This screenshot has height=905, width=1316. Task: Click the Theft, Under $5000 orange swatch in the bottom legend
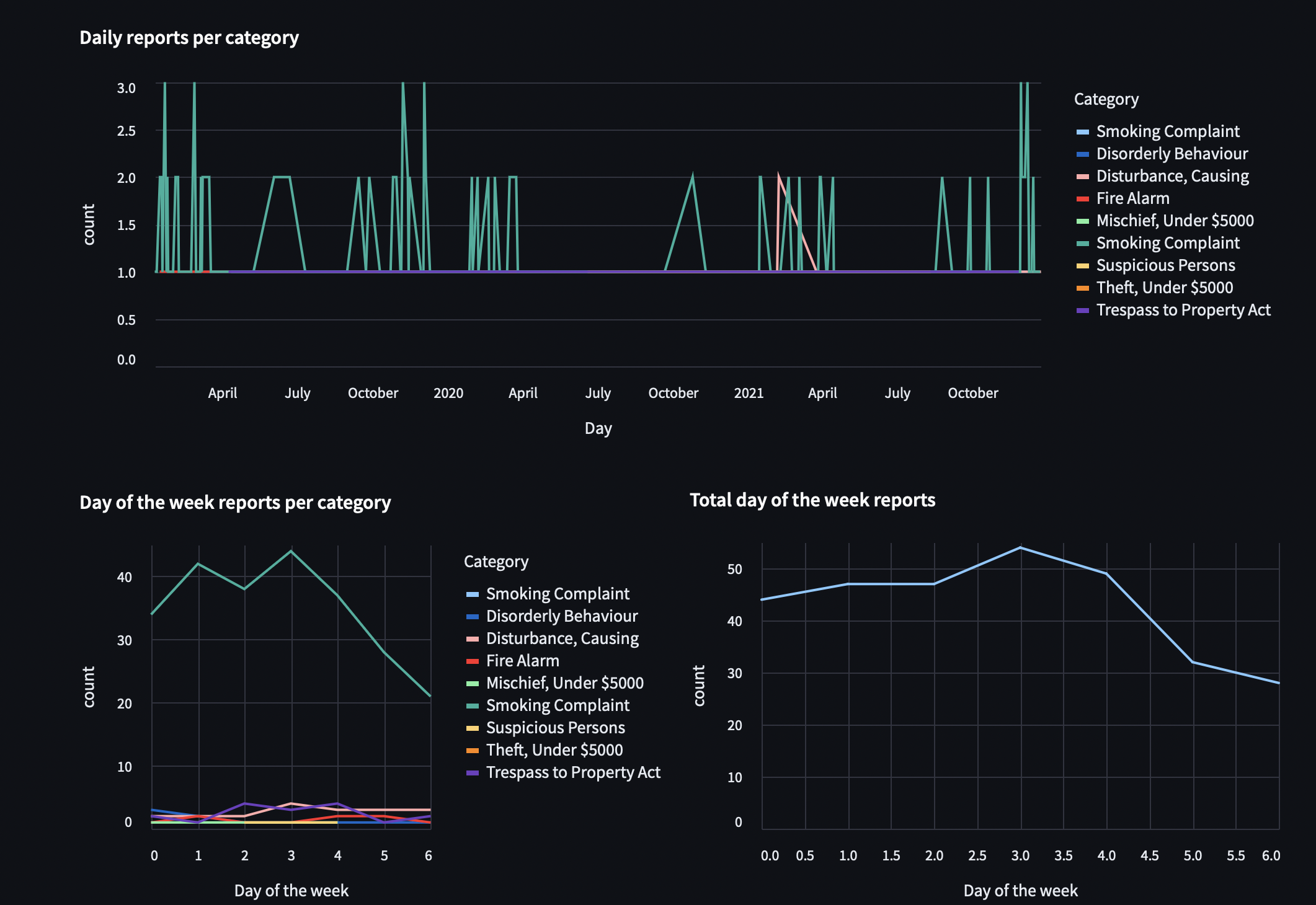point(473,751)
